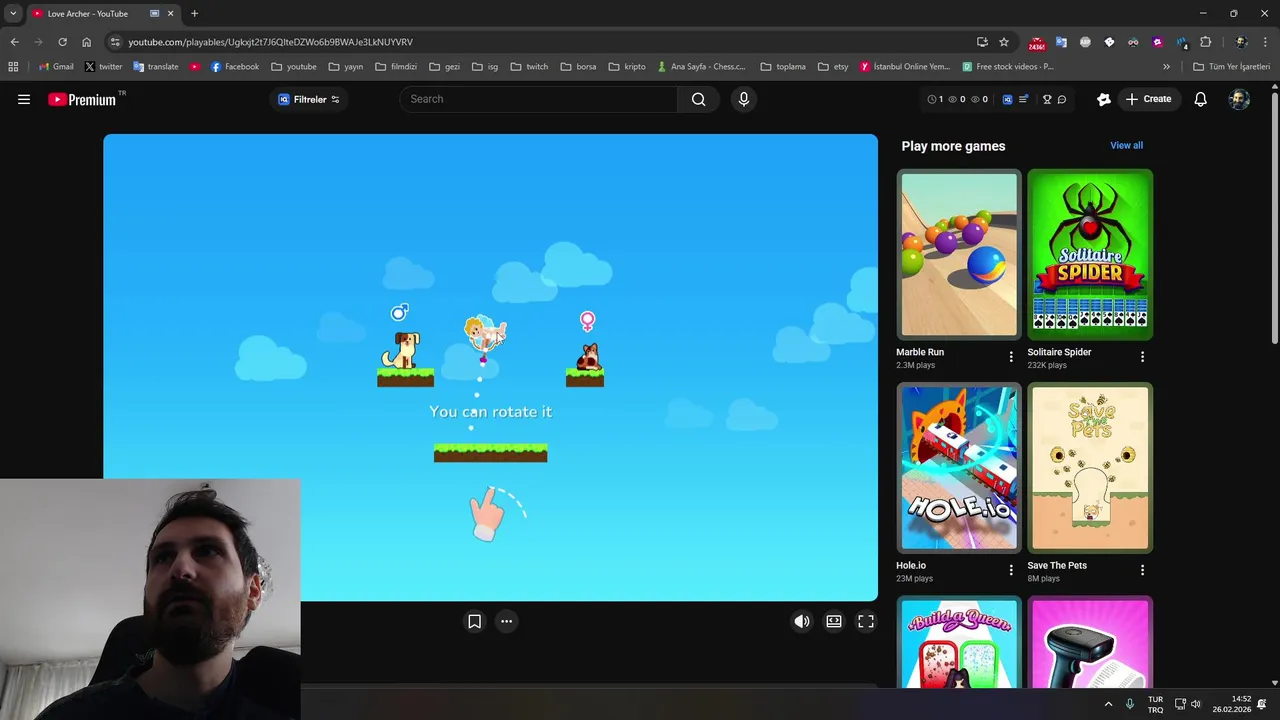Click the install app icon in address bar
The image size is (1280, 720).
point(982,42)
